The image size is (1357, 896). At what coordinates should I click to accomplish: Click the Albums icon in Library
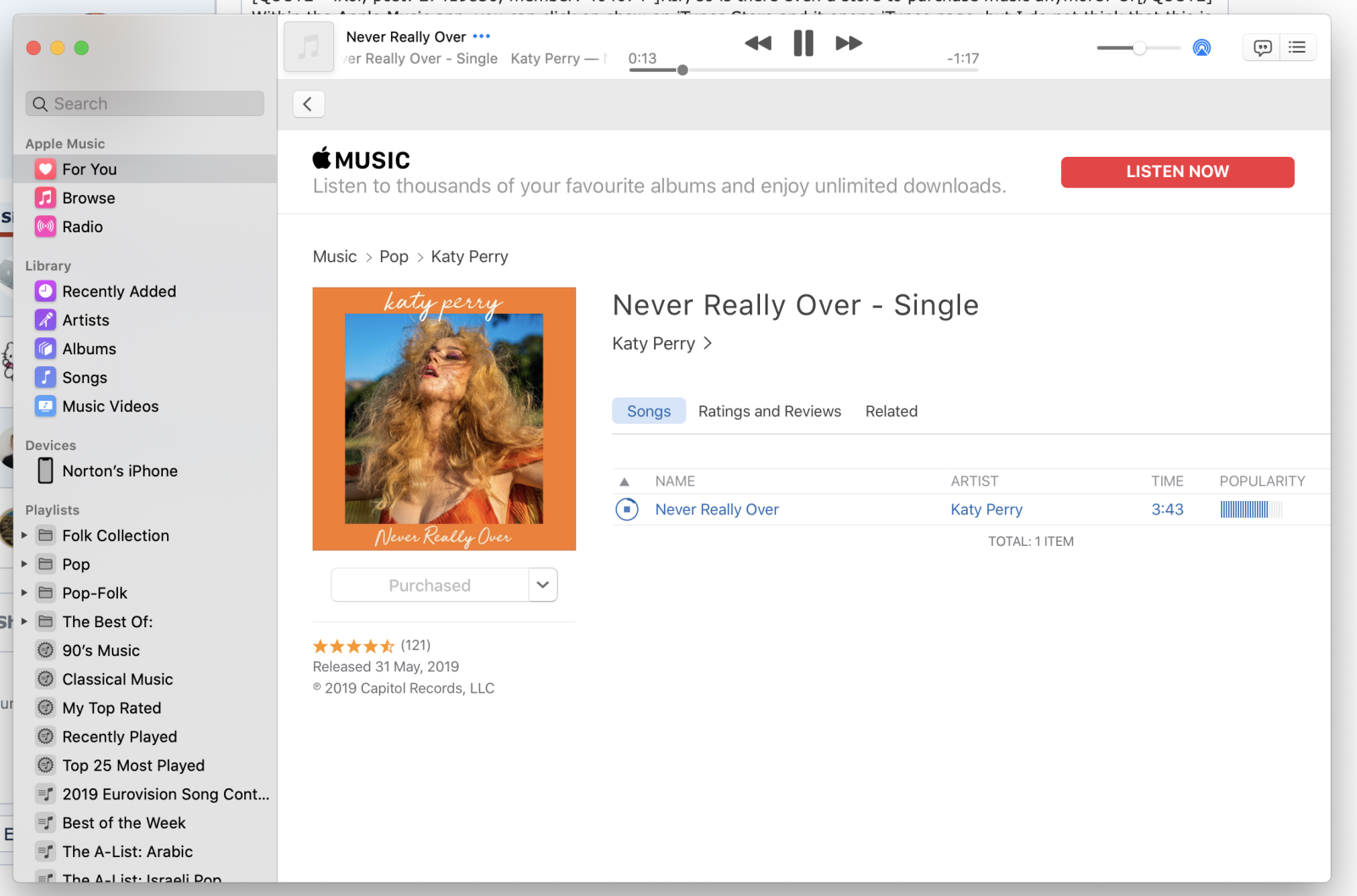click(46, 349)
